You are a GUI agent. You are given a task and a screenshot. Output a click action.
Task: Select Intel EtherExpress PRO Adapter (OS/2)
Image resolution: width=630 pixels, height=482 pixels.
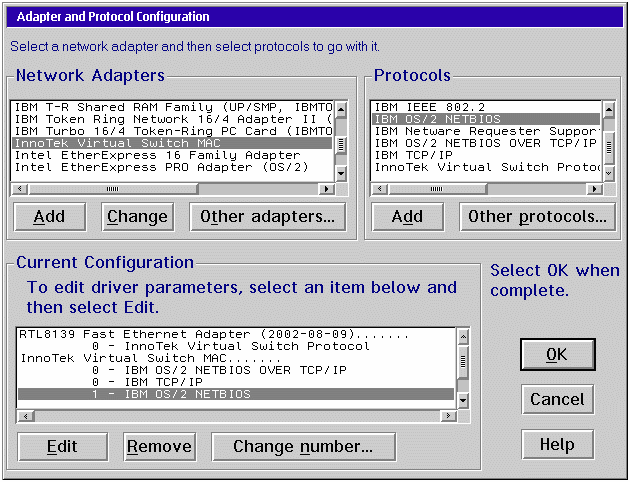click(x=172, y=167)
